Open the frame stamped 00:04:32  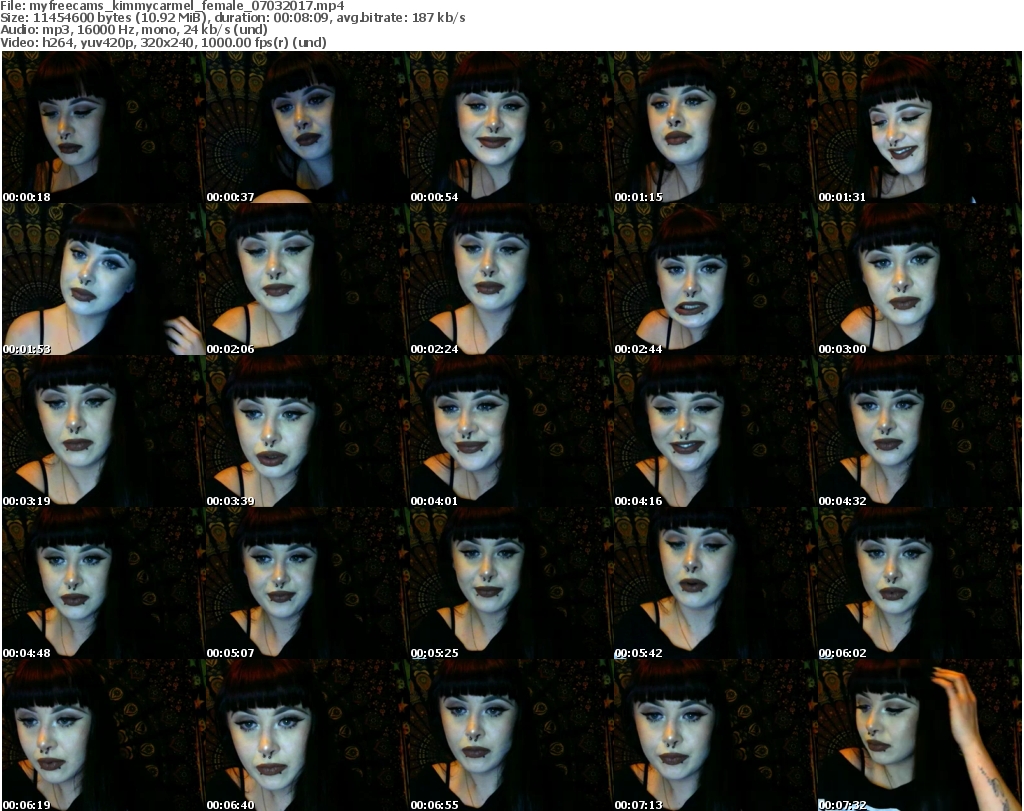(x=920, y=431)
